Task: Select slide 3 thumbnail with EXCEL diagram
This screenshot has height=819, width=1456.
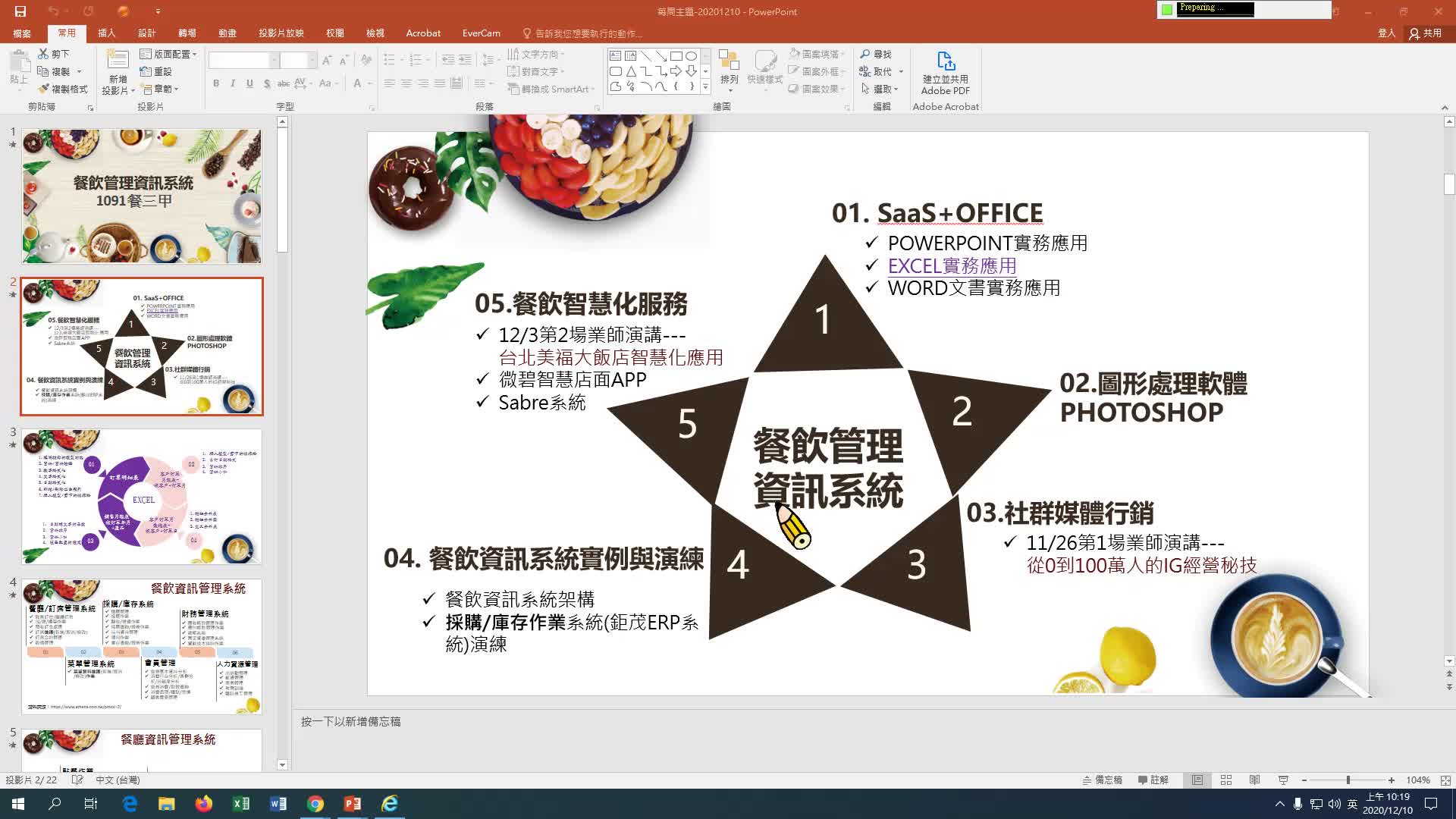Action: 142,497
